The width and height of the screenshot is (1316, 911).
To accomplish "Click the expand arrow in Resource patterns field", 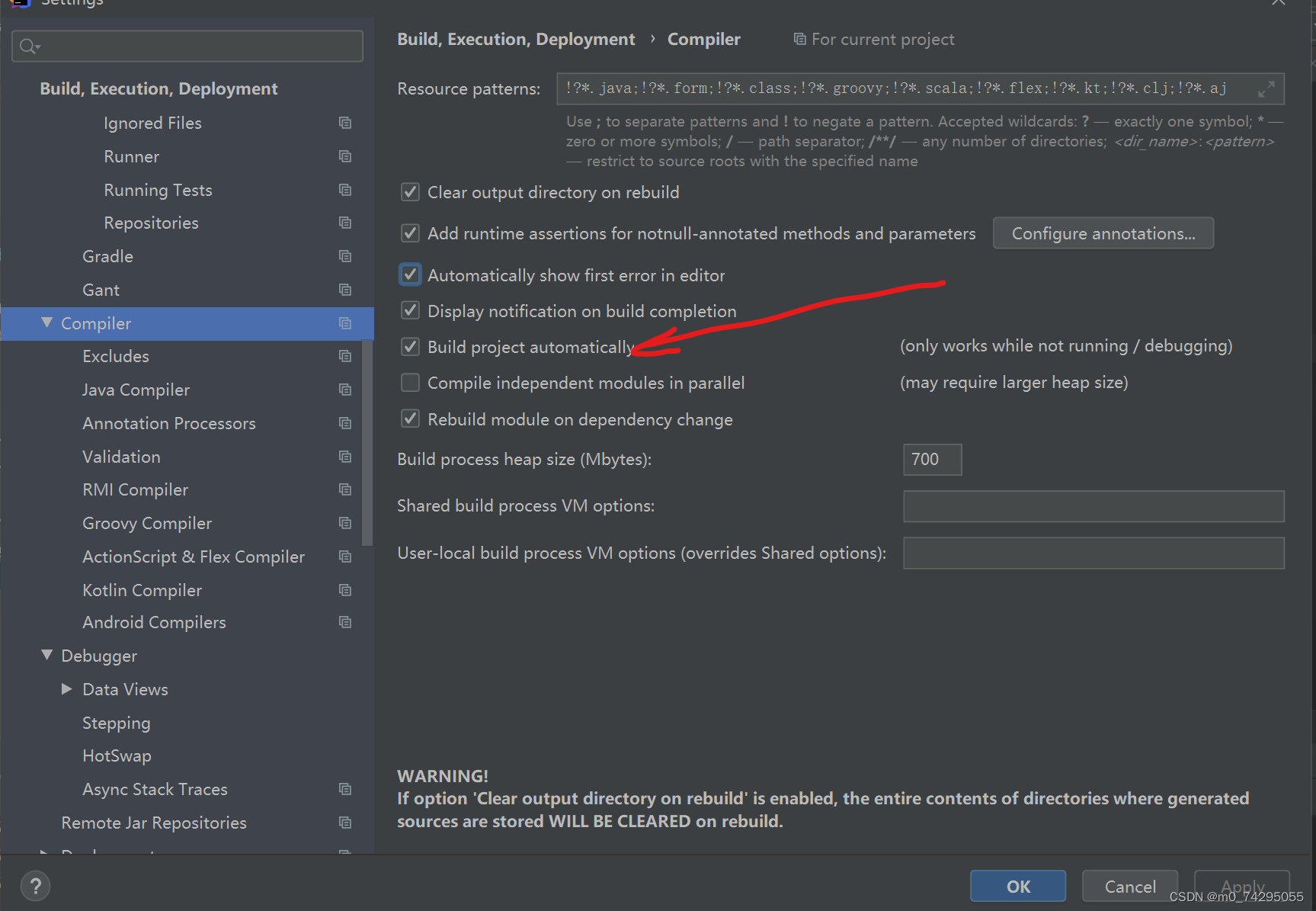I will pos(1267,88).
